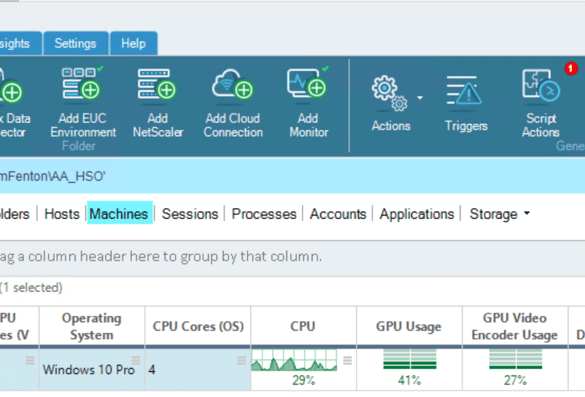Open the Actions gear icon
The image size is (585, 397).
390,93
